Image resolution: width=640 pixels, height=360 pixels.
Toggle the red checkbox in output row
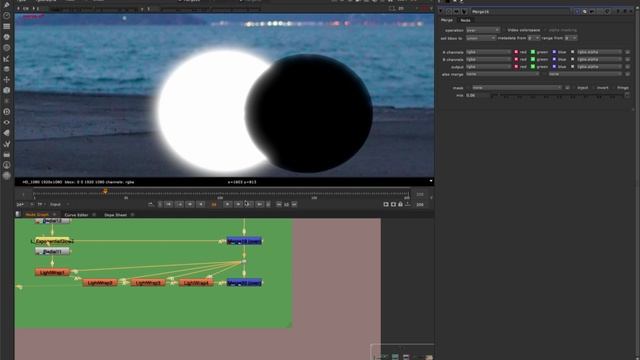(x=516, y=67)
